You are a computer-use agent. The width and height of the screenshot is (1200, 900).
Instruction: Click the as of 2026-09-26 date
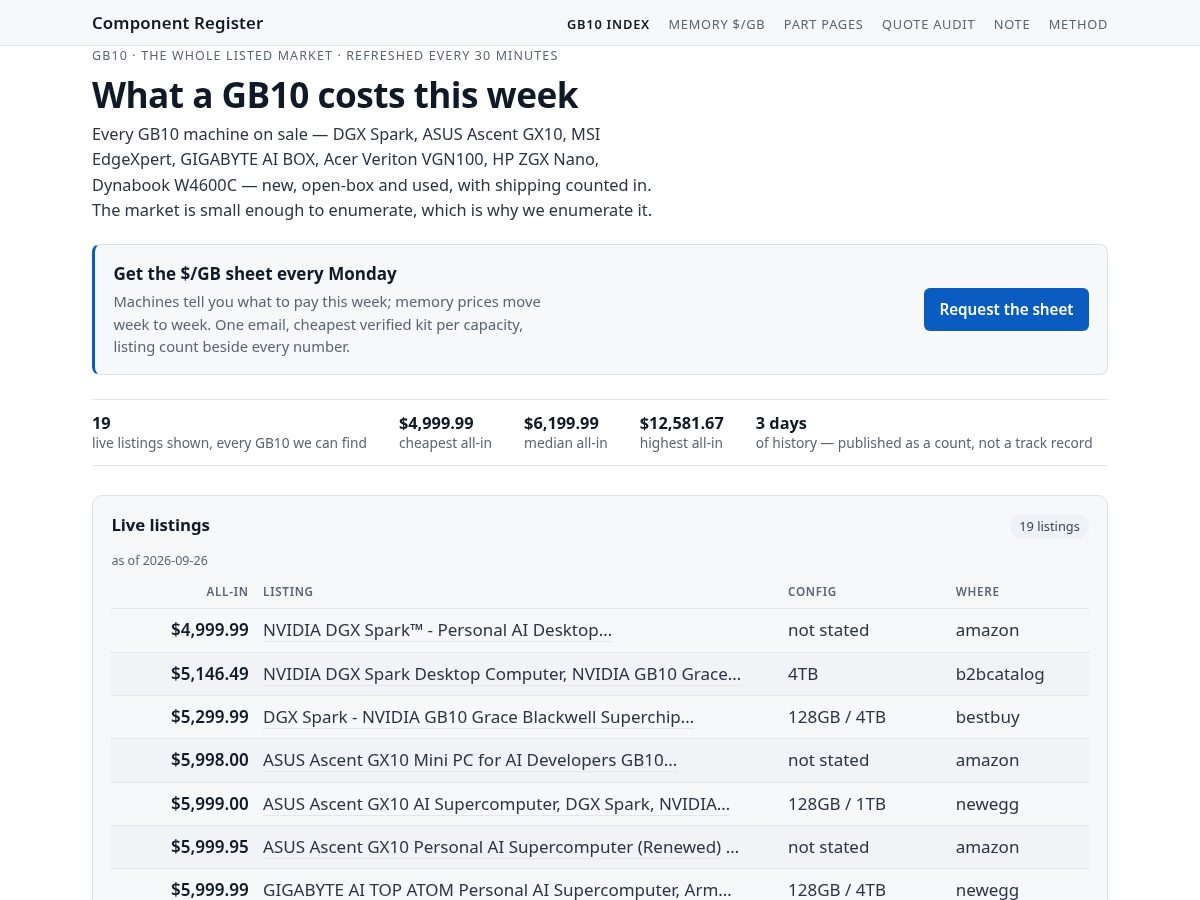(160, 560)
